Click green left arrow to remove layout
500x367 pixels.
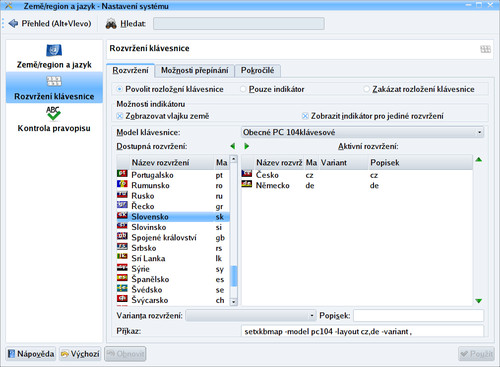pos(233,146)
